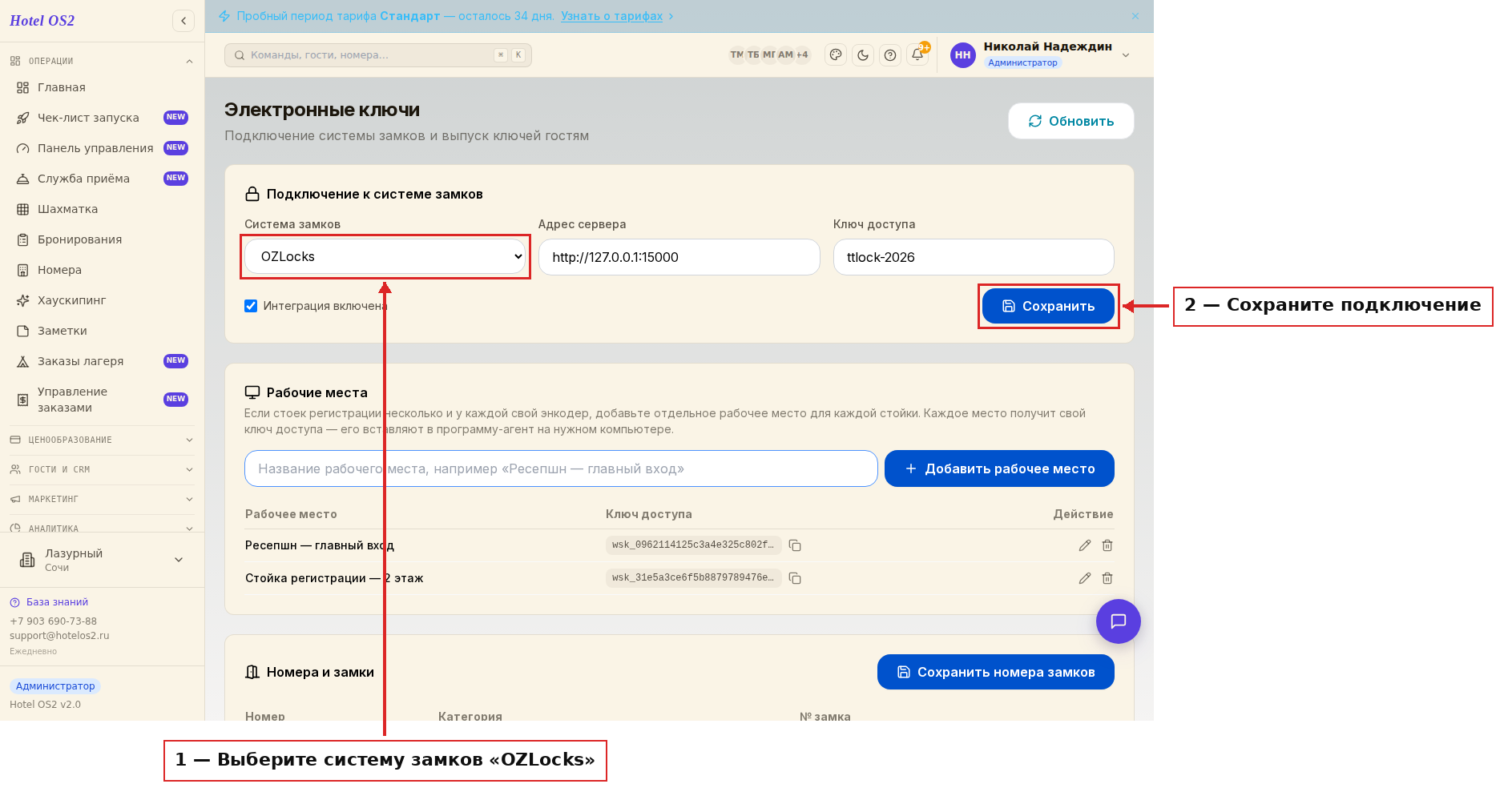Focus the Команды, гости, номера search field
Screen dimensions: 1512x800
pyautogui.click(x=378, y=55)
